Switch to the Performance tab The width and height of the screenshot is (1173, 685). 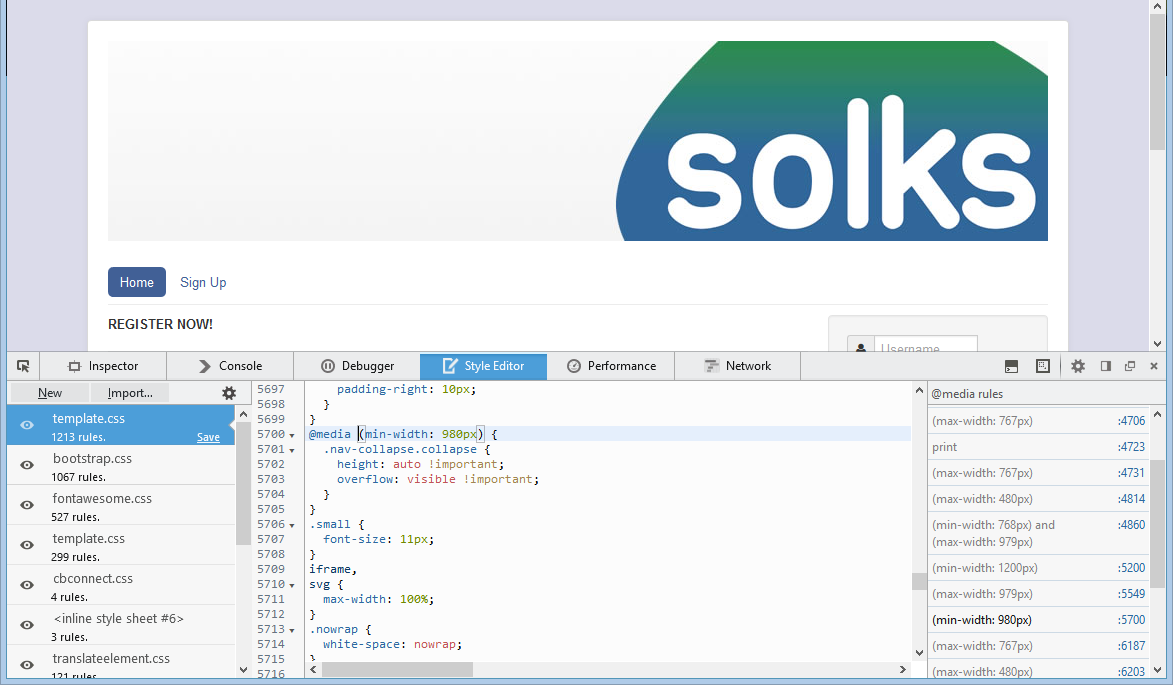611,366
